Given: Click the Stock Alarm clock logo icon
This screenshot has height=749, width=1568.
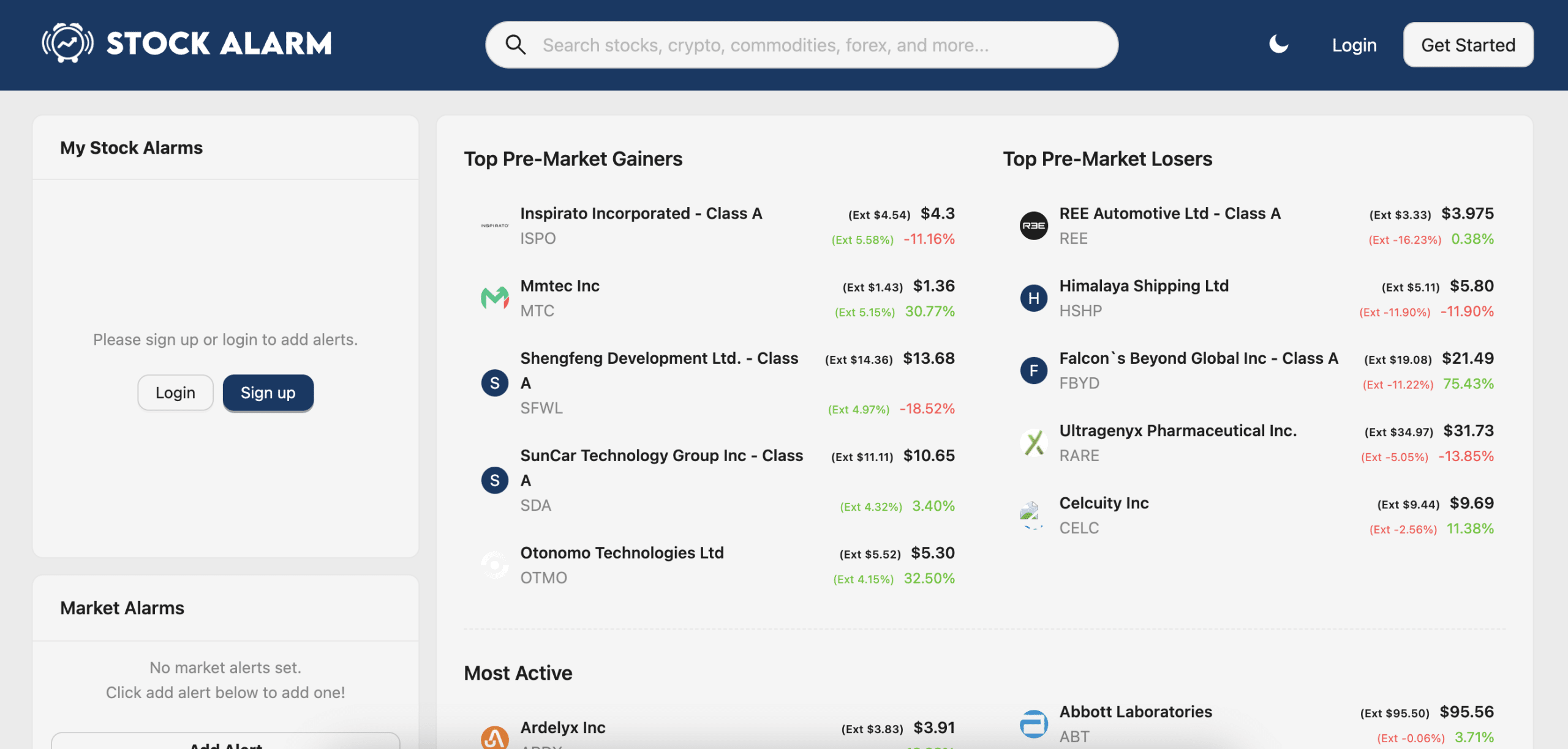Looking at the screenshot, I should pos(67,43).
